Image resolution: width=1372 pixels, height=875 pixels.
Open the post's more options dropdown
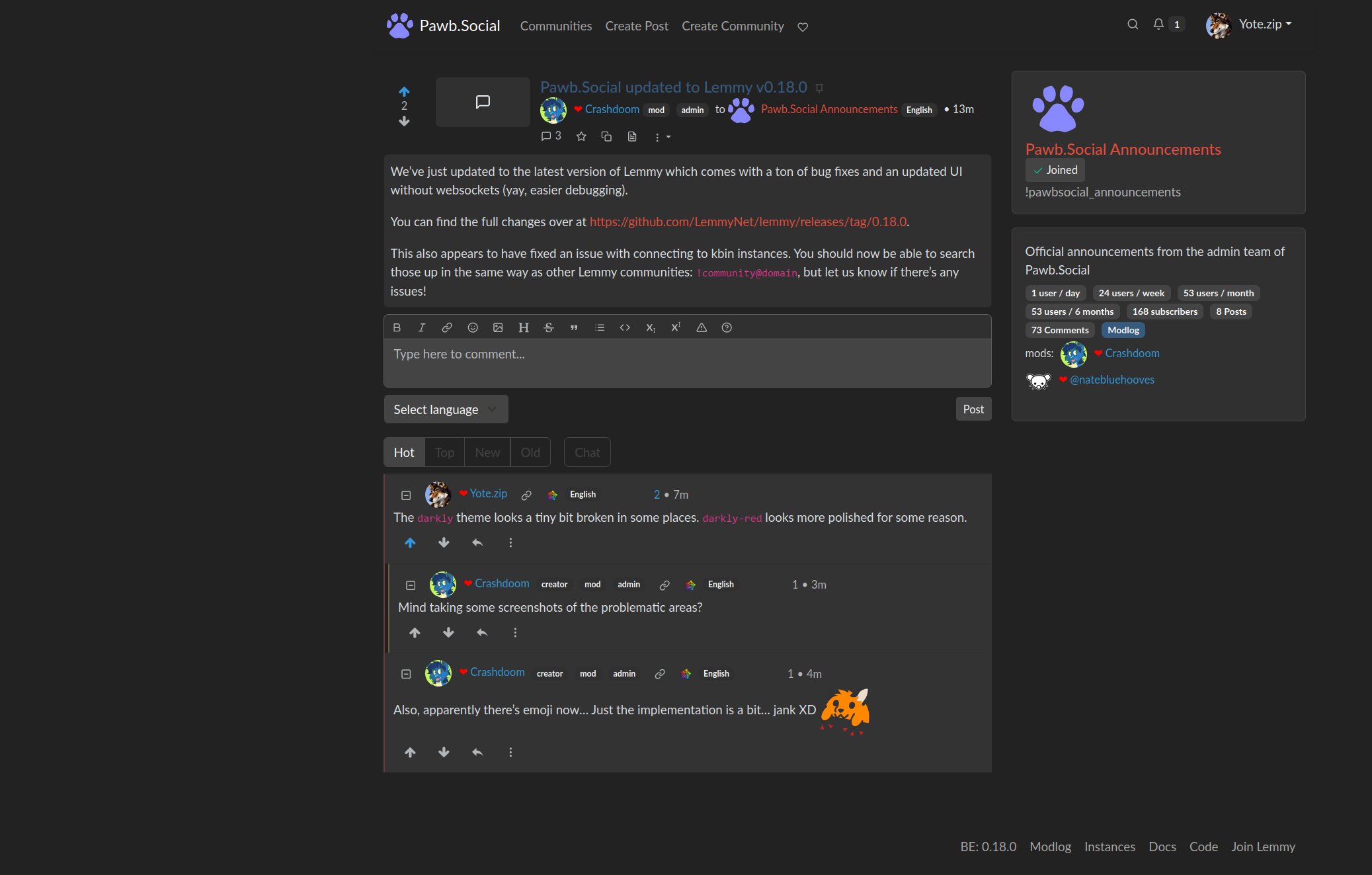pyautogui.click(x=663, y=137)
